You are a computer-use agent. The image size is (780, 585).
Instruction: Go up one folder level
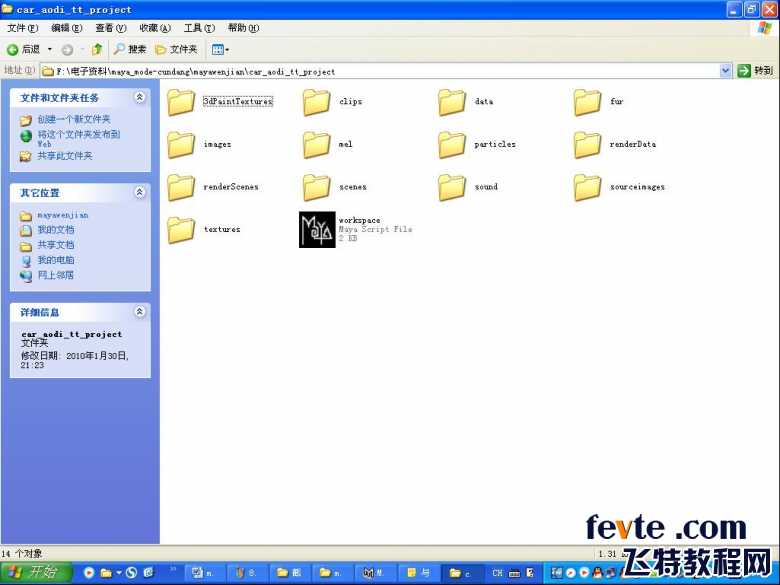point(97,49)
